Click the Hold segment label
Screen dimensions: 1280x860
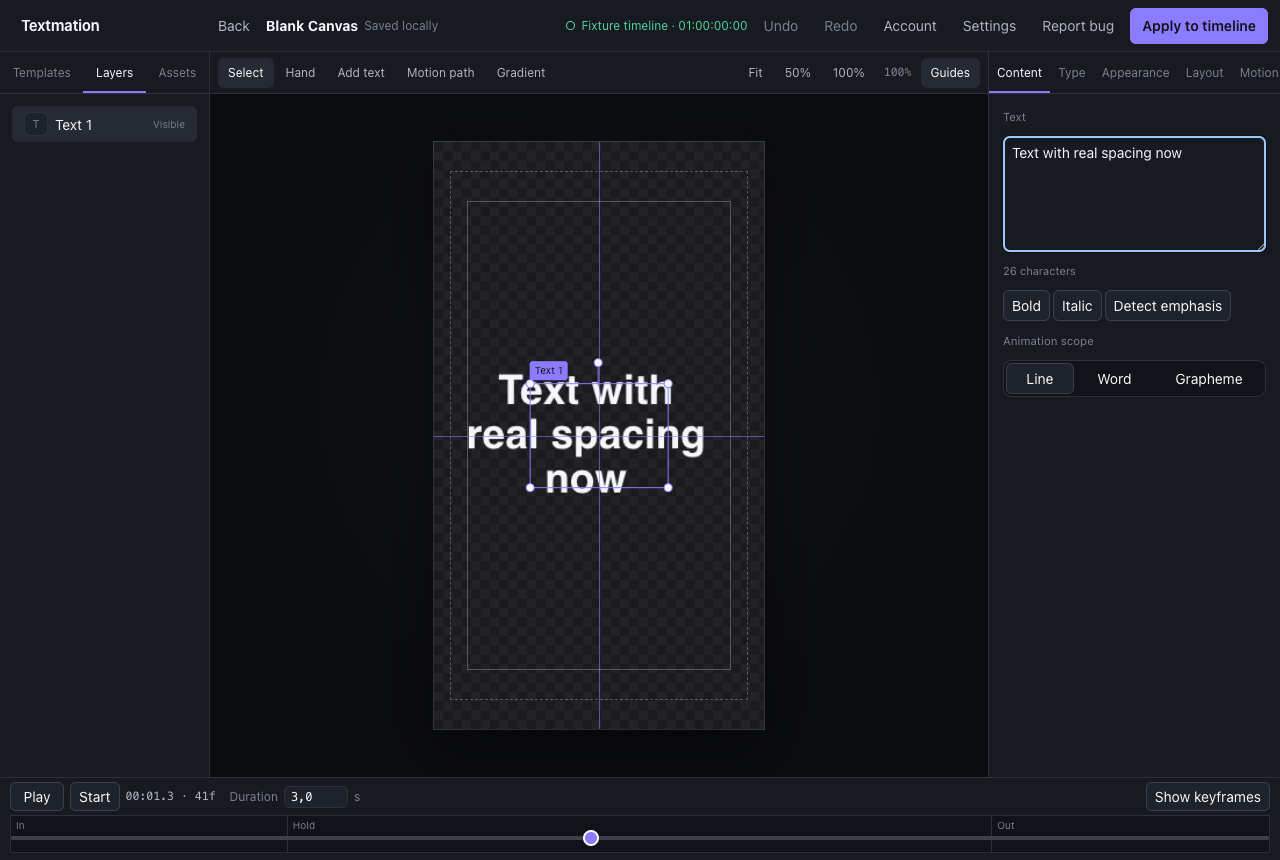pyautogui.click(x=304, y=825)
